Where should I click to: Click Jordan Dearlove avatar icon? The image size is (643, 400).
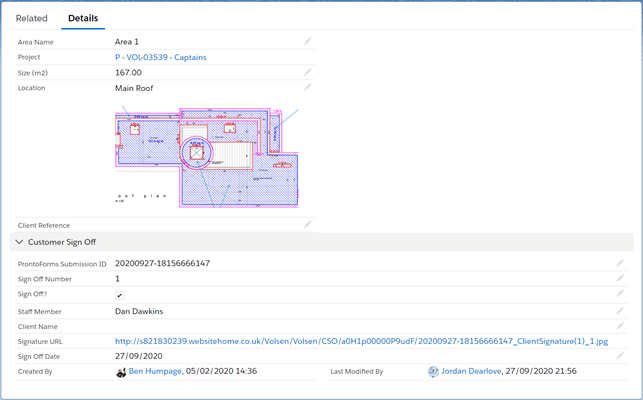[x=433, y=372]
